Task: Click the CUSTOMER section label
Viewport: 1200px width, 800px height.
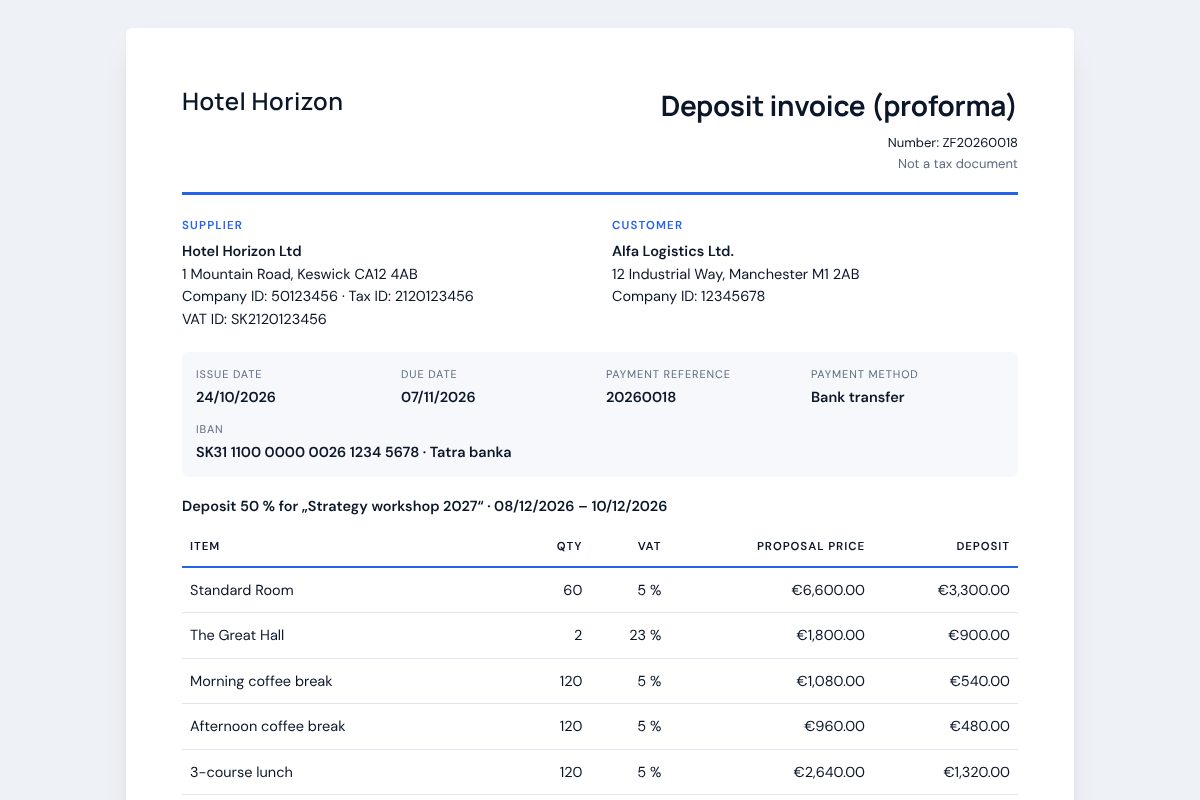Action: pyautogui.click(x=648, y=226)
